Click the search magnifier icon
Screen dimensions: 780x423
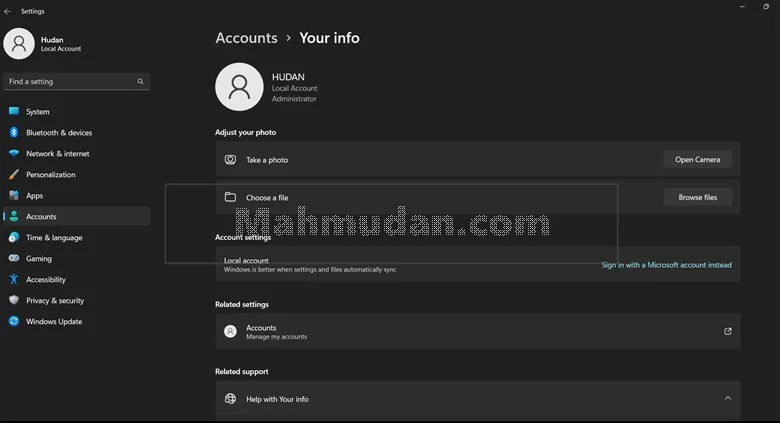(x=140, y=81)
